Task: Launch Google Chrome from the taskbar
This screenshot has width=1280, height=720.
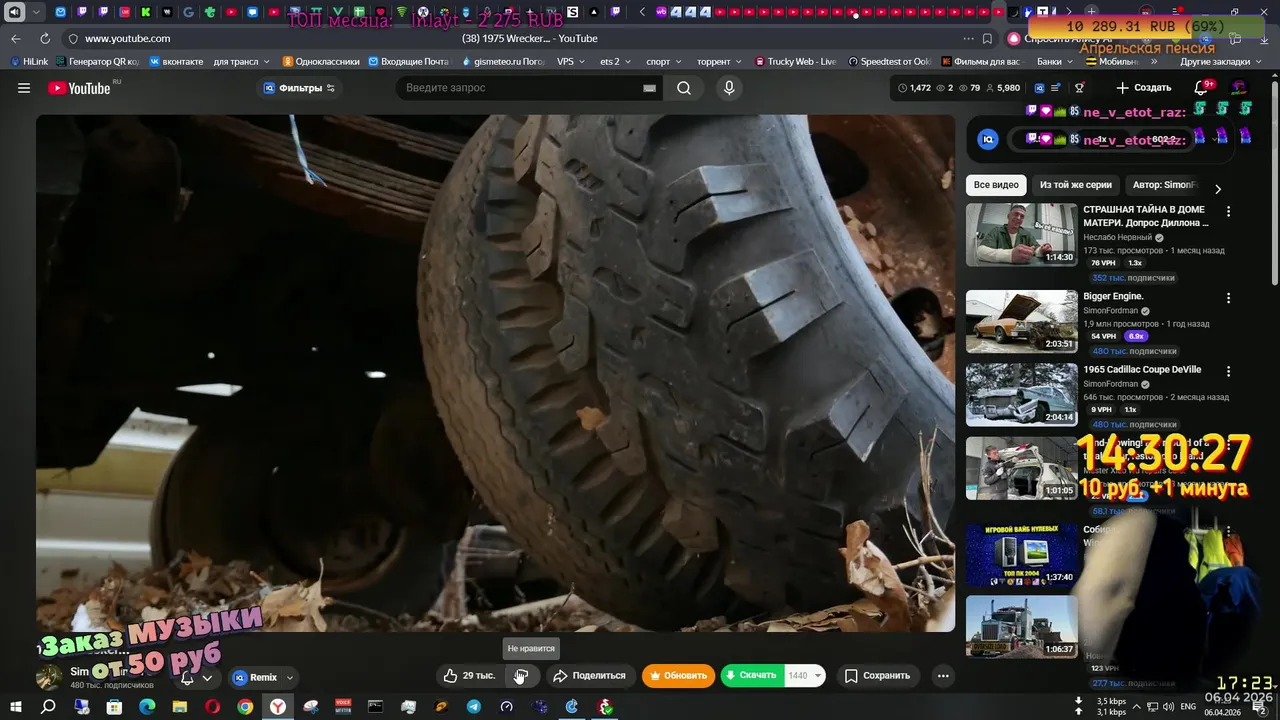Action: point(245,707)
